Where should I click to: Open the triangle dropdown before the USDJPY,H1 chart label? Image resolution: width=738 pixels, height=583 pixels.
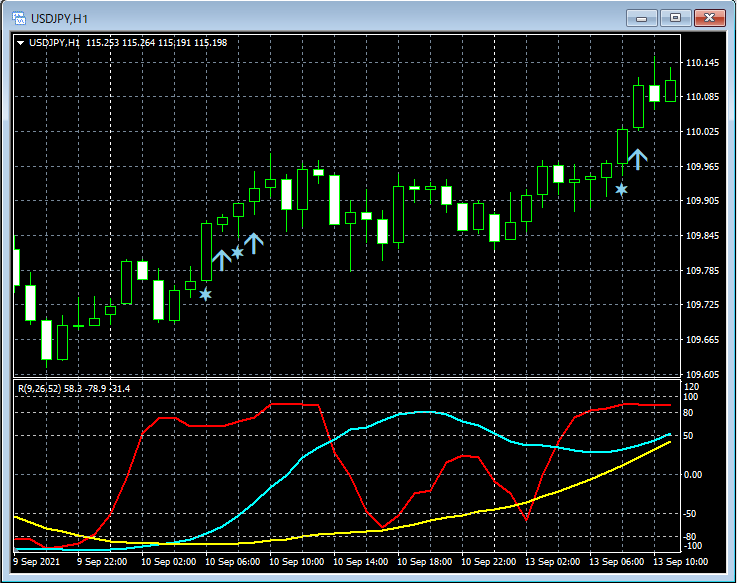20,43
